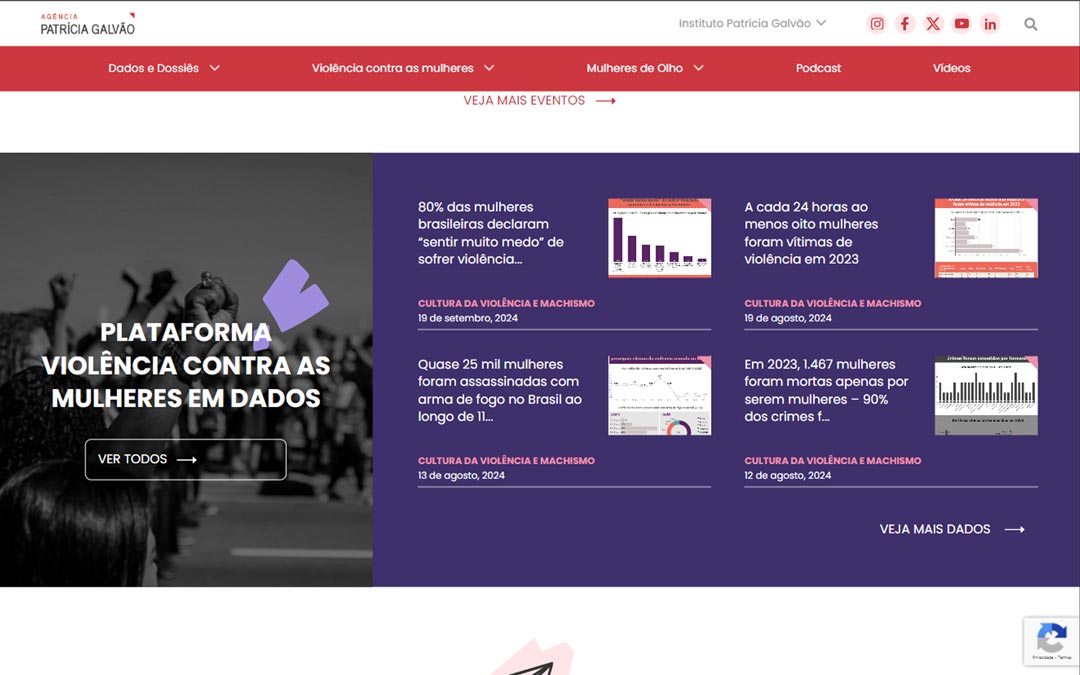Open chart thumbnail for 80% das mulheres article
The image size is (1080, 675).
(659, 238)
